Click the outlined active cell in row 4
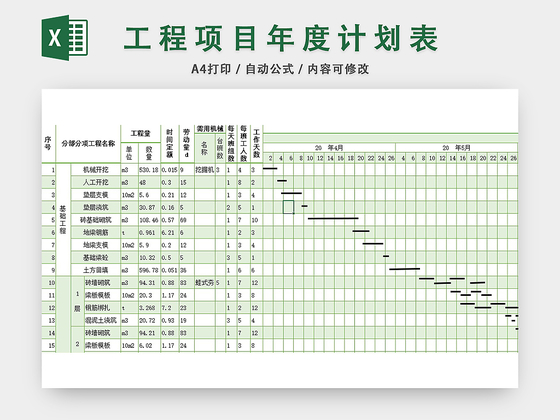Viewport: 560px width, 420px height. 289,207
